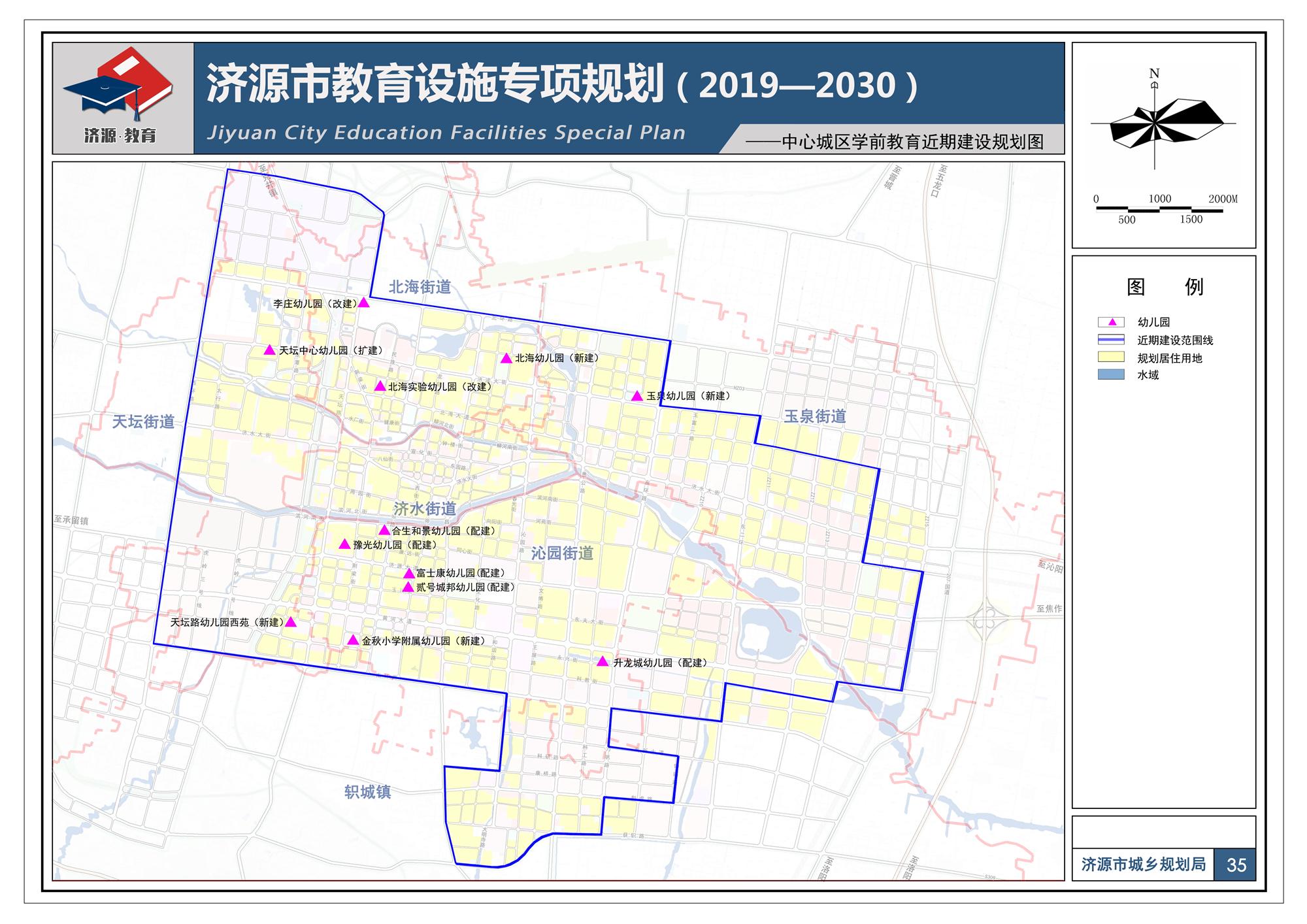This screenshot has height=924, width=1307.
Task: Click the 贰号城邦幼儿园 (配建) triangle marker
Action: tap(408, 587)
